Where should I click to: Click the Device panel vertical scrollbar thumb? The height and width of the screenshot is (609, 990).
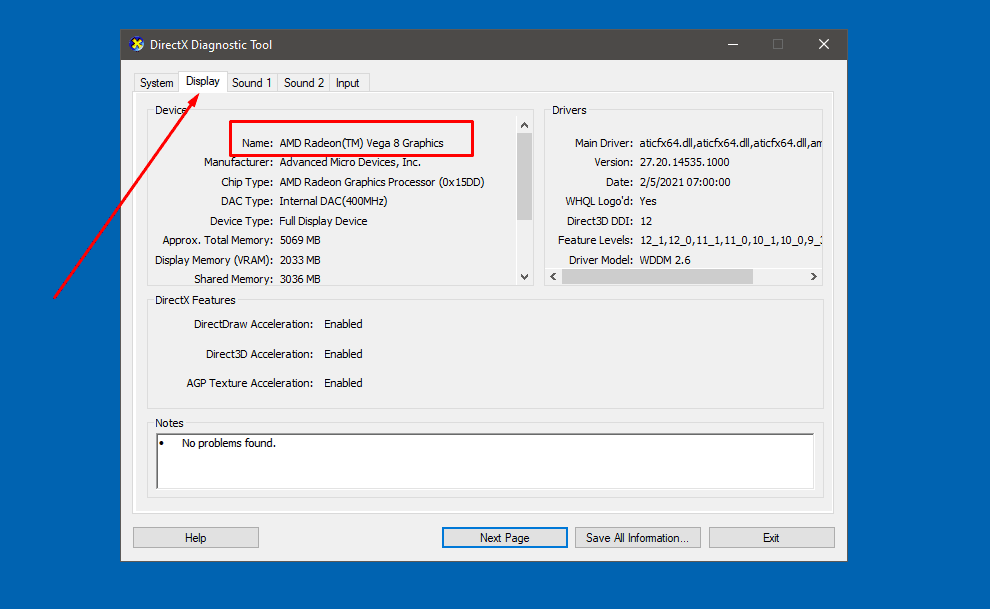coord(524,177)
